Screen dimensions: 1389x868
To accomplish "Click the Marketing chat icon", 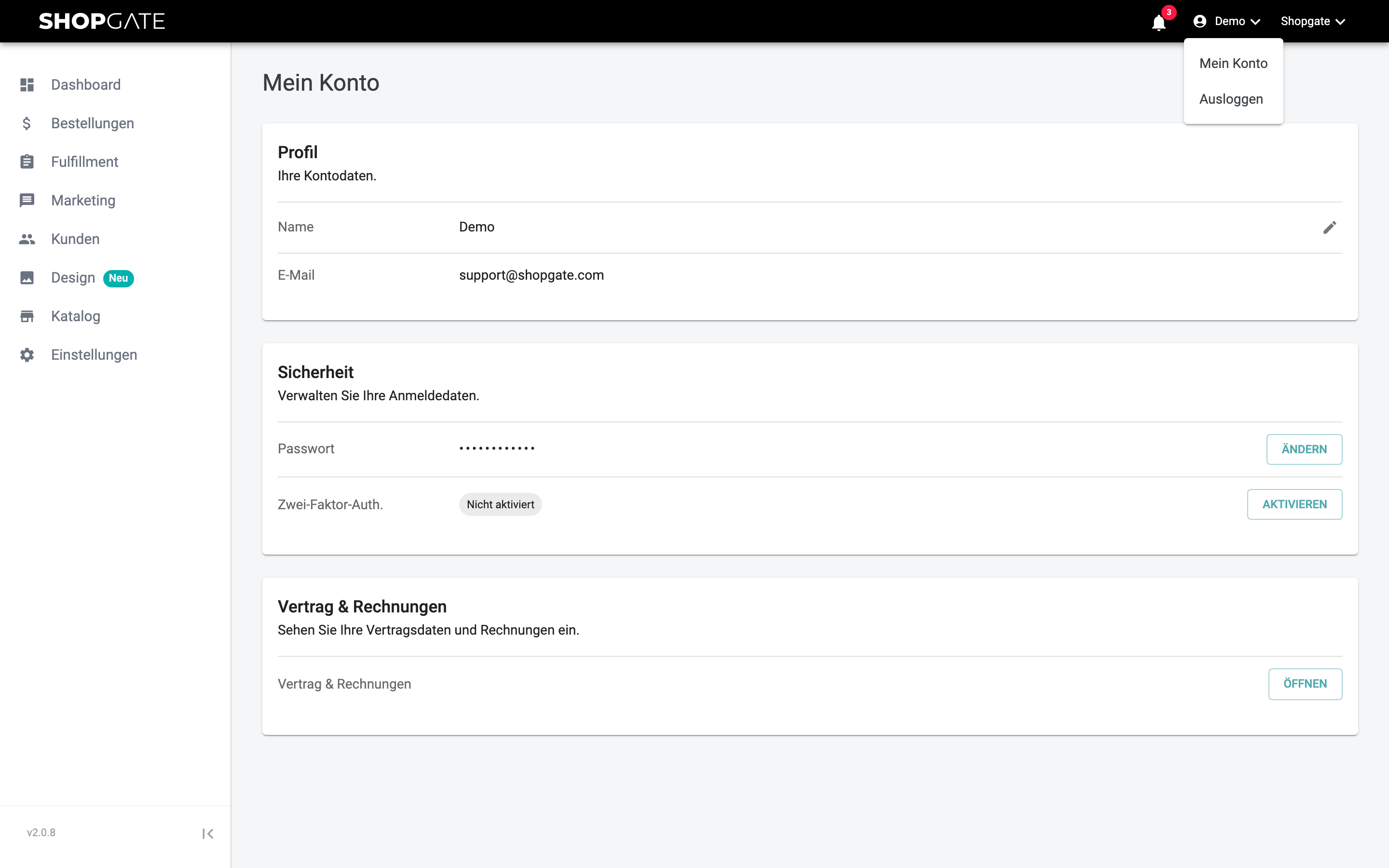I will point(27,200).
